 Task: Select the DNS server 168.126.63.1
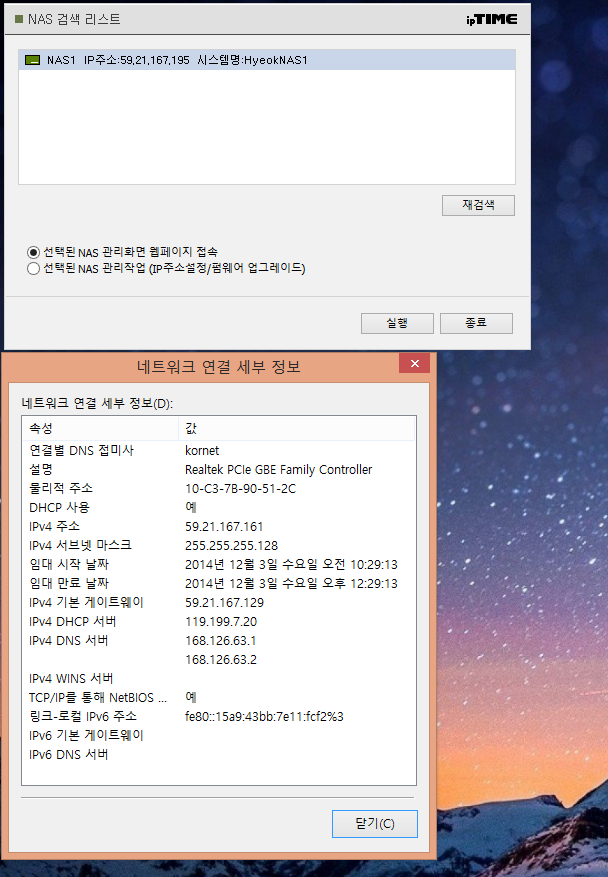[x=220, y=640]
